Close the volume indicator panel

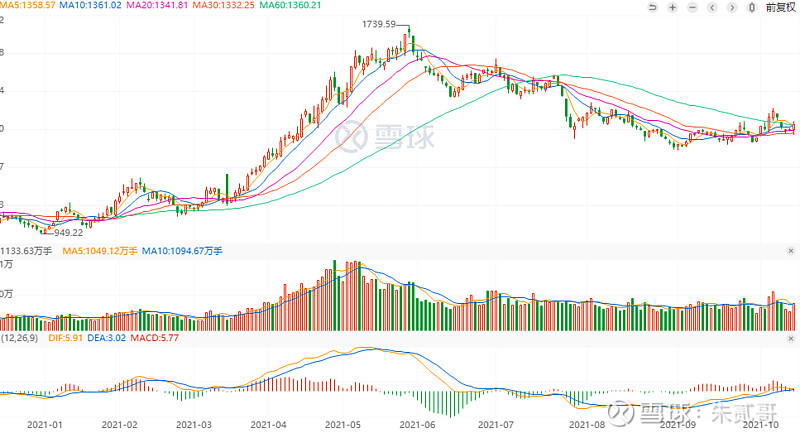tap(791, 251)
